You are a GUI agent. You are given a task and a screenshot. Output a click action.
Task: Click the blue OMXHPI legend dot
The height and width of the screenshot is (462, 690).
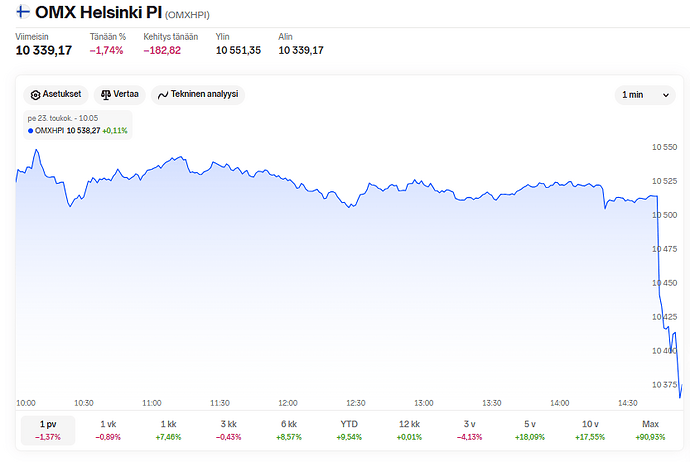[30, 131]
